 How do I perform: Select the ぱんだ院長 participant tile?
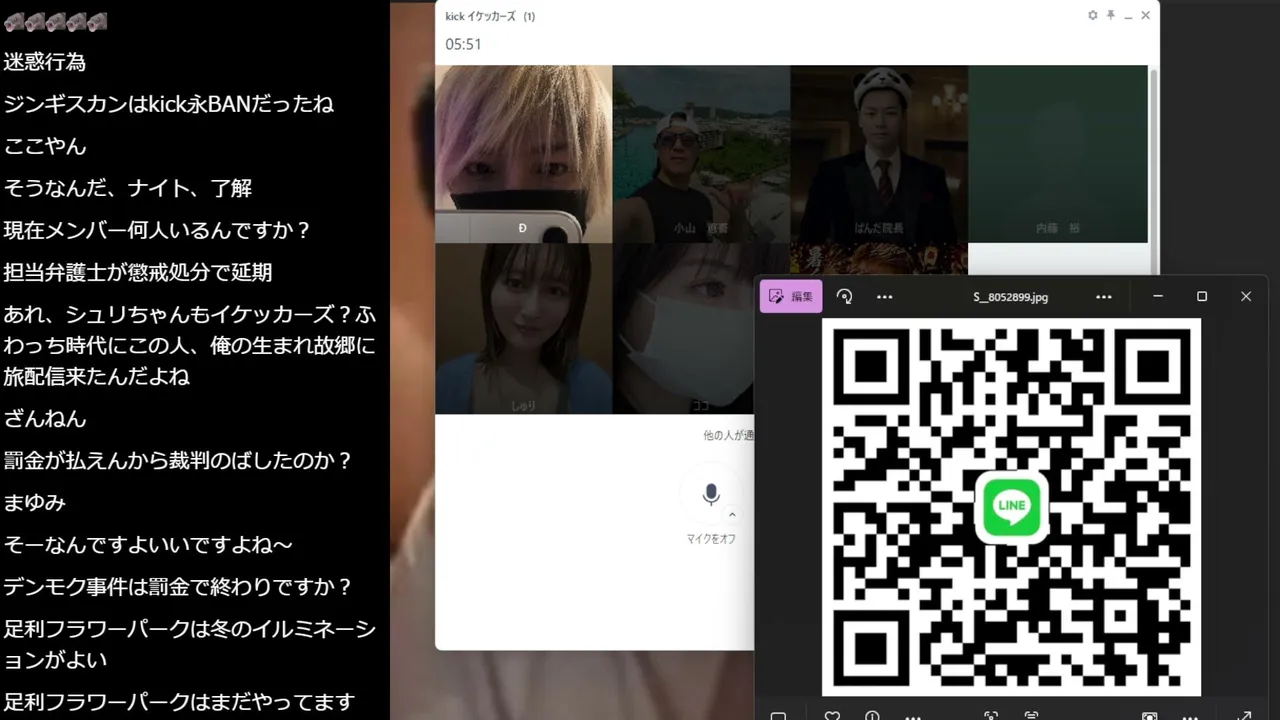[879, 154]
